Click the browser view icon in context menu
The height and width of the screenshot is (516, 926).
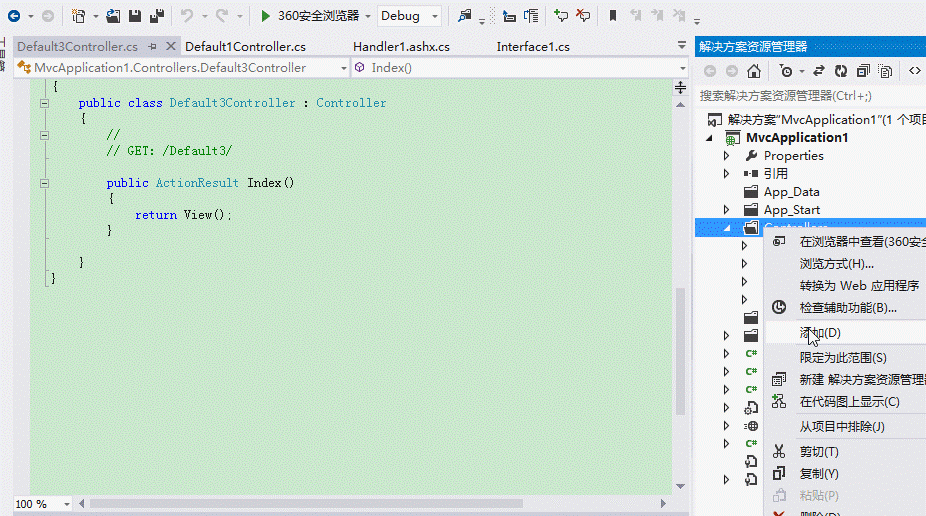[x=779, y=241]
